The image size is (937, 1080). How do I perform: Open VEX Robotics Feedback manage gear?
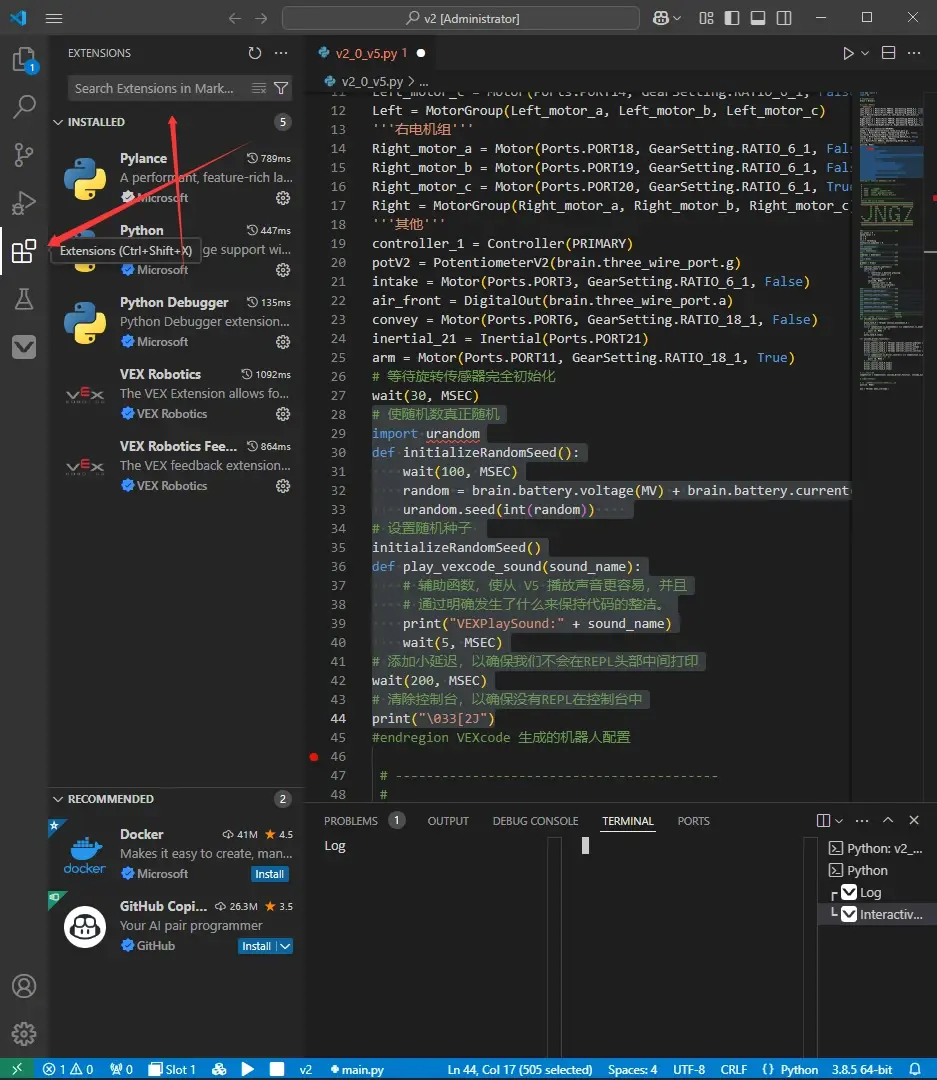tap(283, 486)
